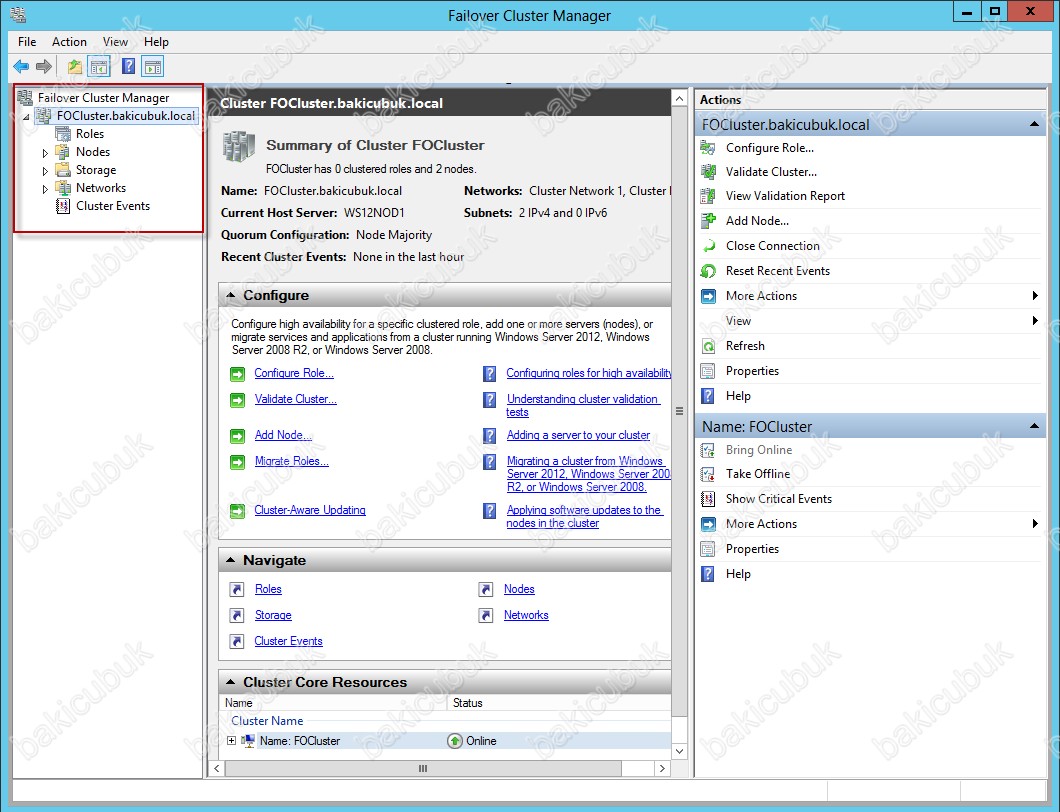The width and height of the screenshot is (1060, 812).
Task: Collapse the FOCluster.bakicubuk.local actions group
Action: (x=1034, y=124)
